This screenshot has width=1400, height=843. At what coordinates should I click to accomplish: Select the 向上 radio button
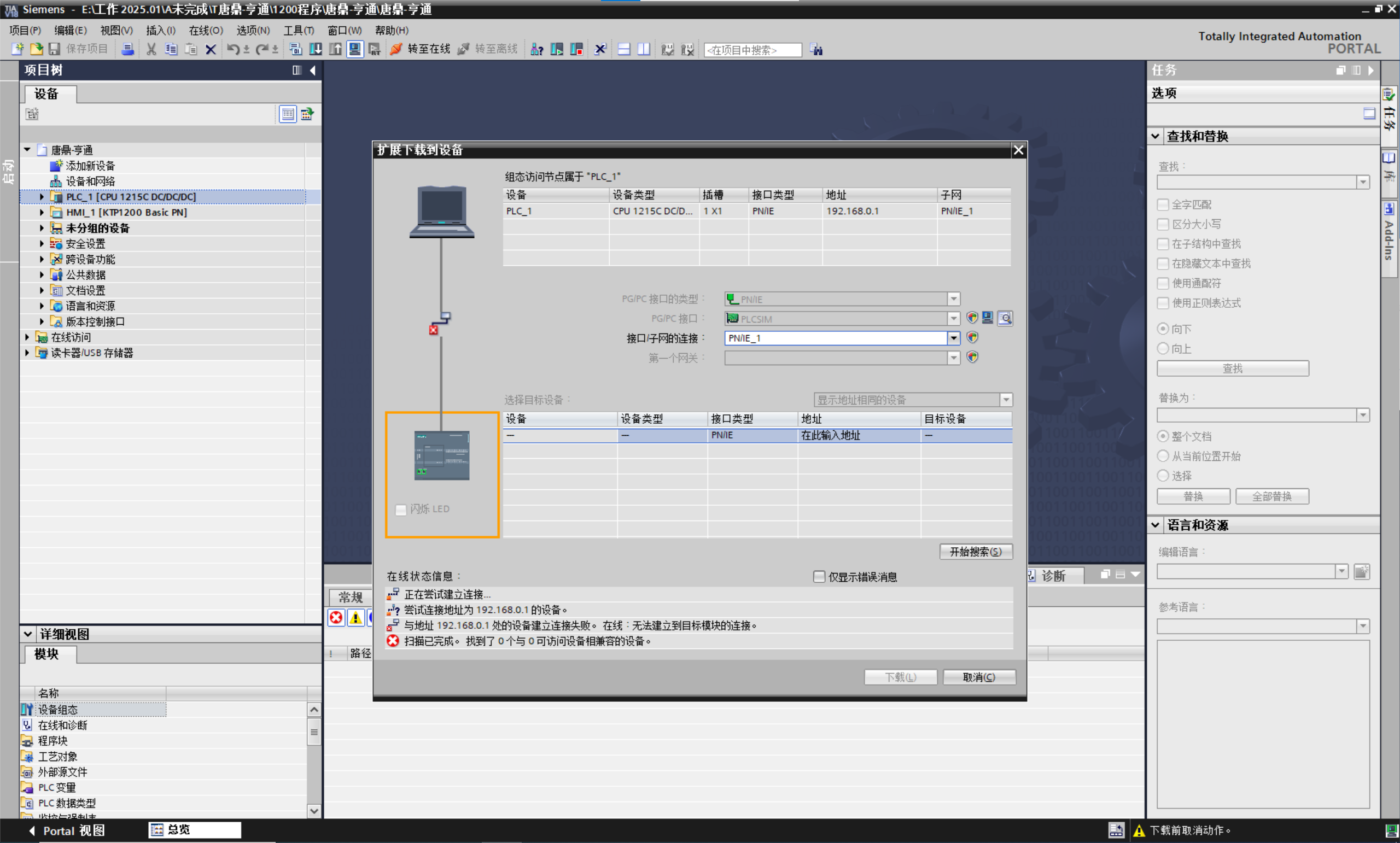coord(1163,348)
